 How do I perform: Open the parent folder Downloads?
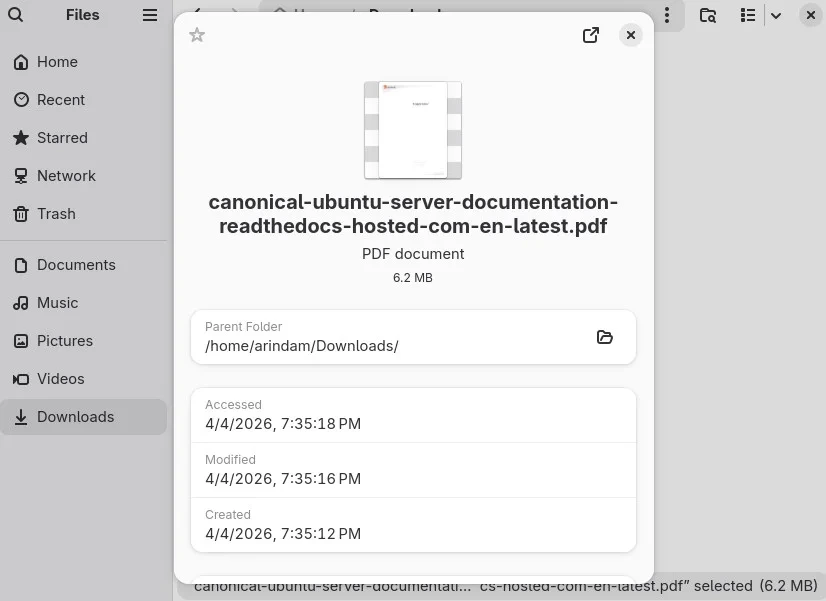tap(605, 337)
